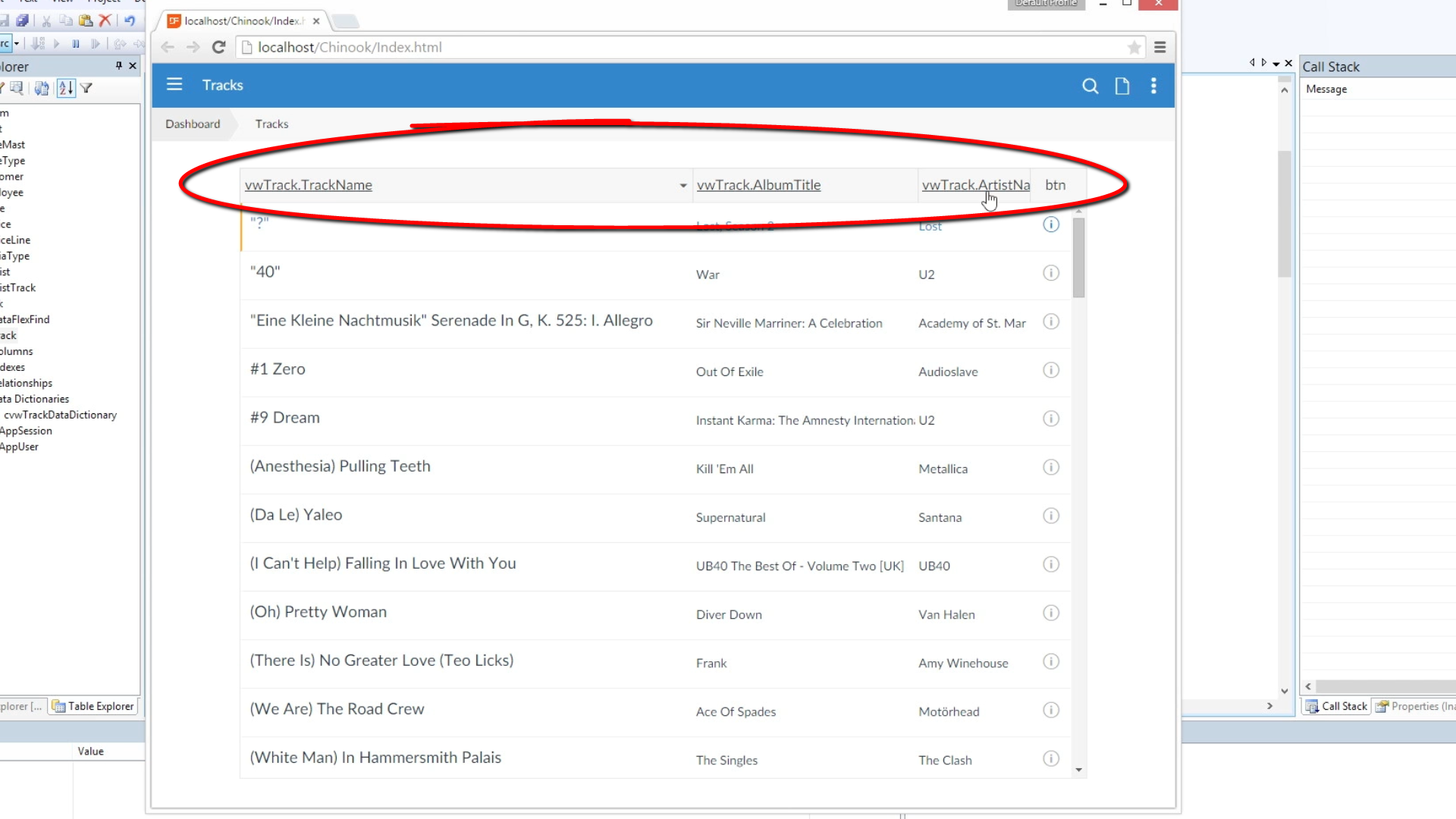The width and height of the screenshot is (1456, 819).
Task: Click the info icon for War track row
Action: 1050,273
